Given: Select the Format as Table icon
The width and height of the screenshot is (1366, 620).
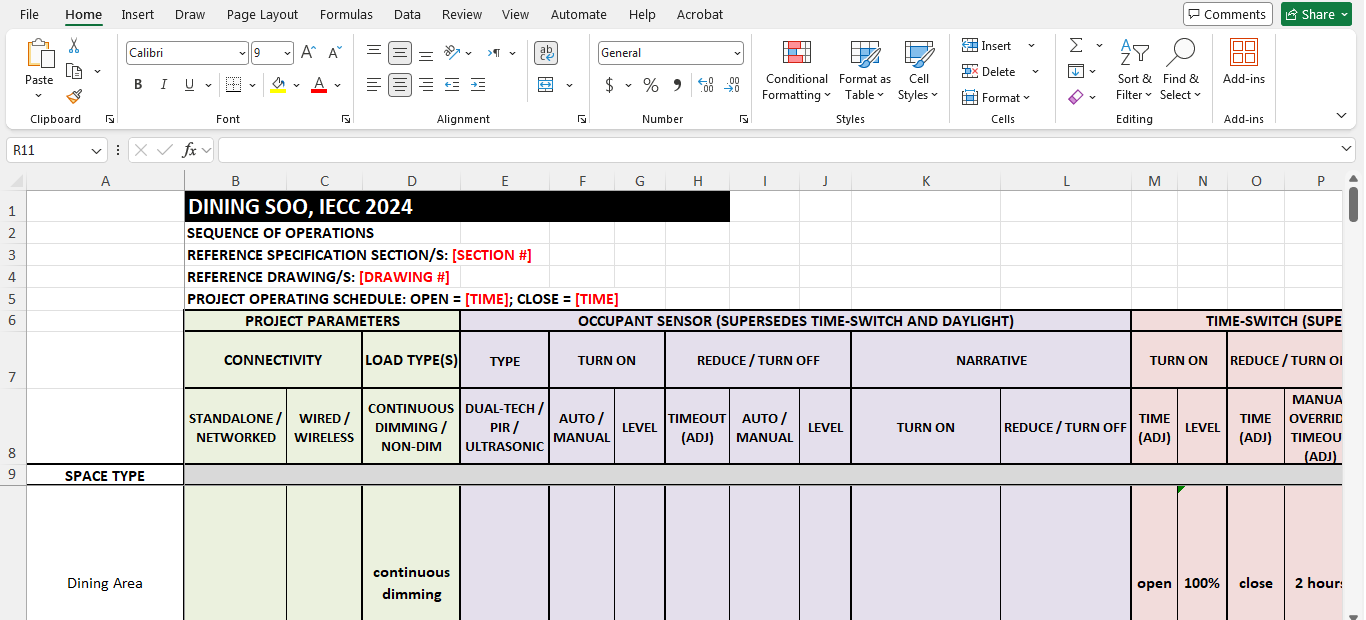Looking at the screenshot, I should pos(863,70).
